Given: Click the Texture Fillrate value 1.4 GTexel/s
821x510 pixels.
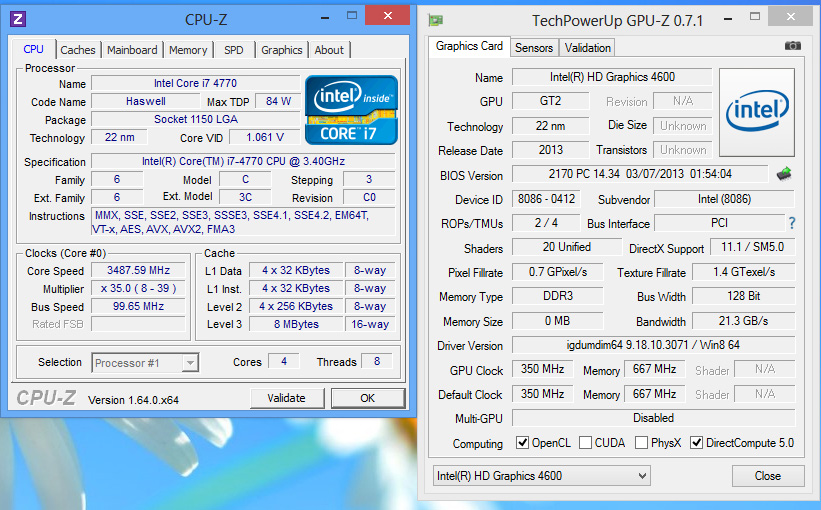Looking at the screenshot, I should point(744,272).
